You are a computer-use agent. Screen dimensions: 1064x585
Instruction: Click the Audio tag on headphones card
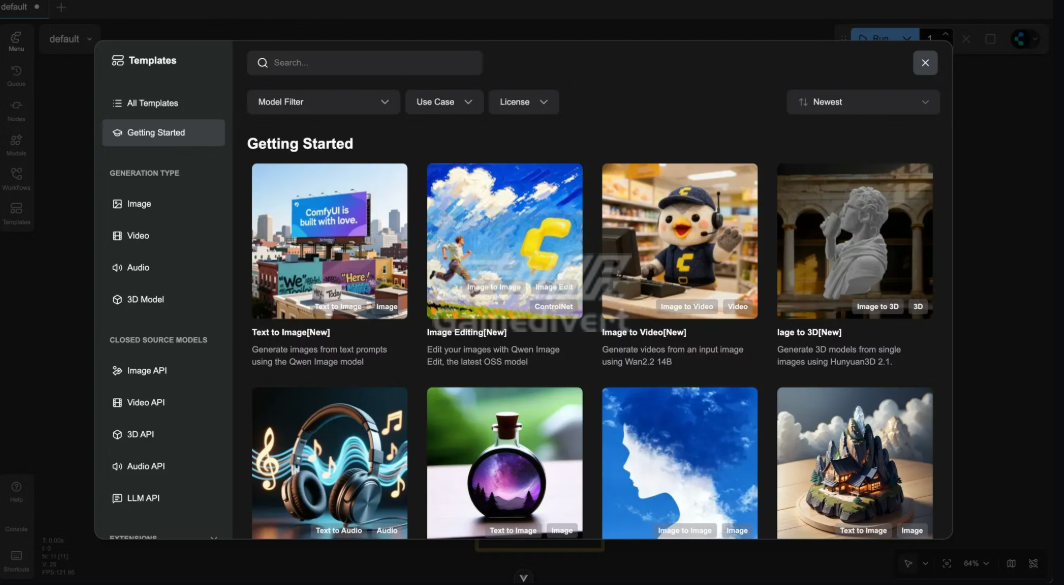coord(387,531)
